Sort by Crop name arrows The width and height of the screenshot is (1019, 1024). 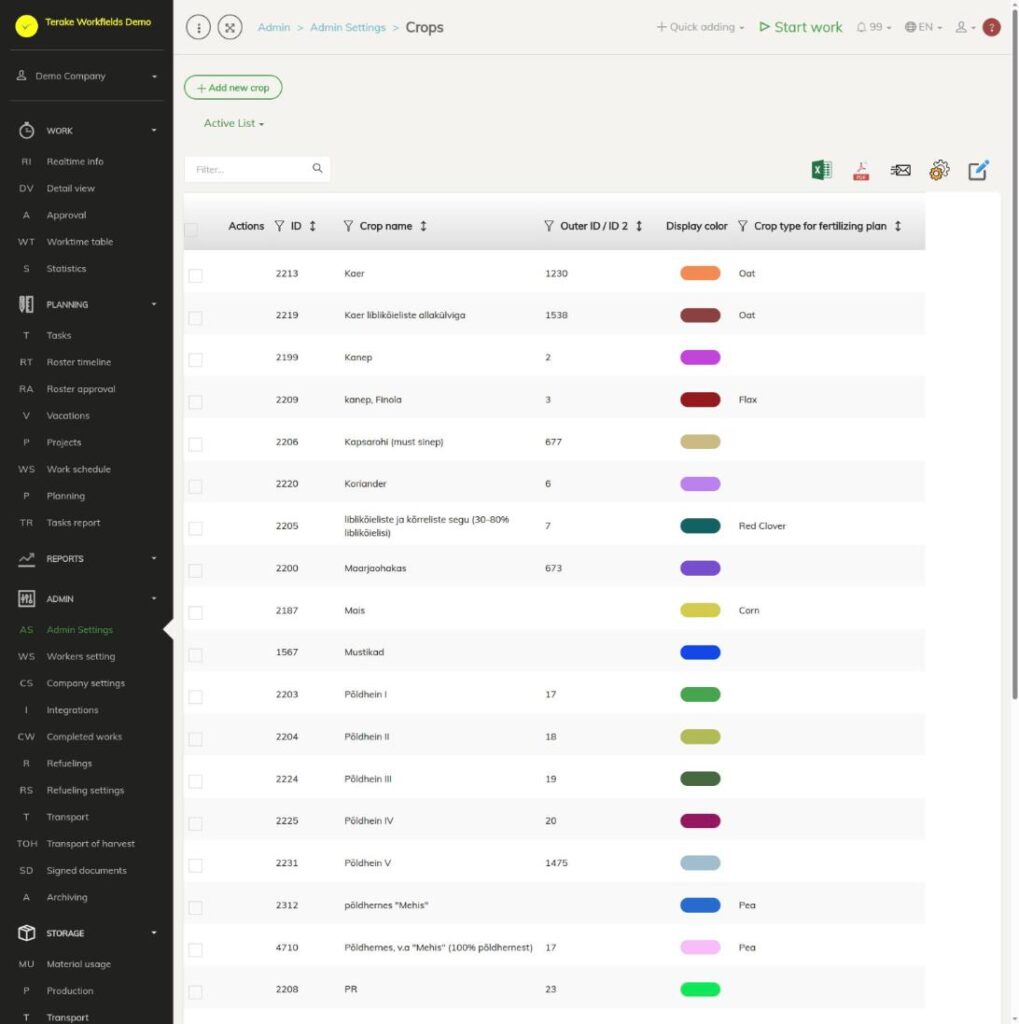(423, 226)
